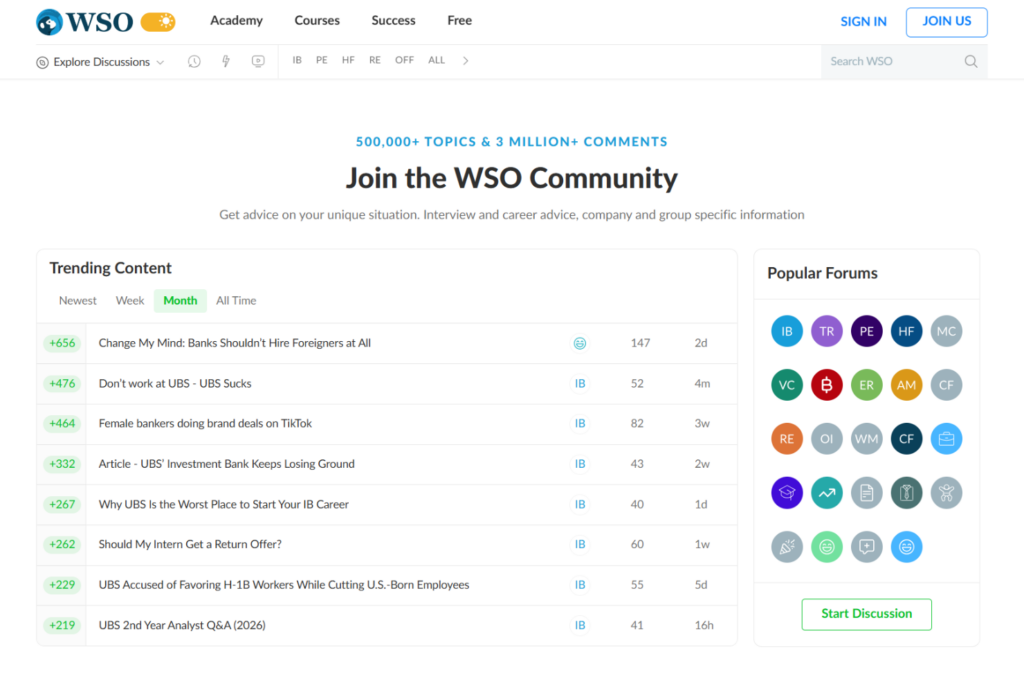Click the graduation cap forum icon
The height and width of the screenshot is (683, 1024).
tap(787, 493)
